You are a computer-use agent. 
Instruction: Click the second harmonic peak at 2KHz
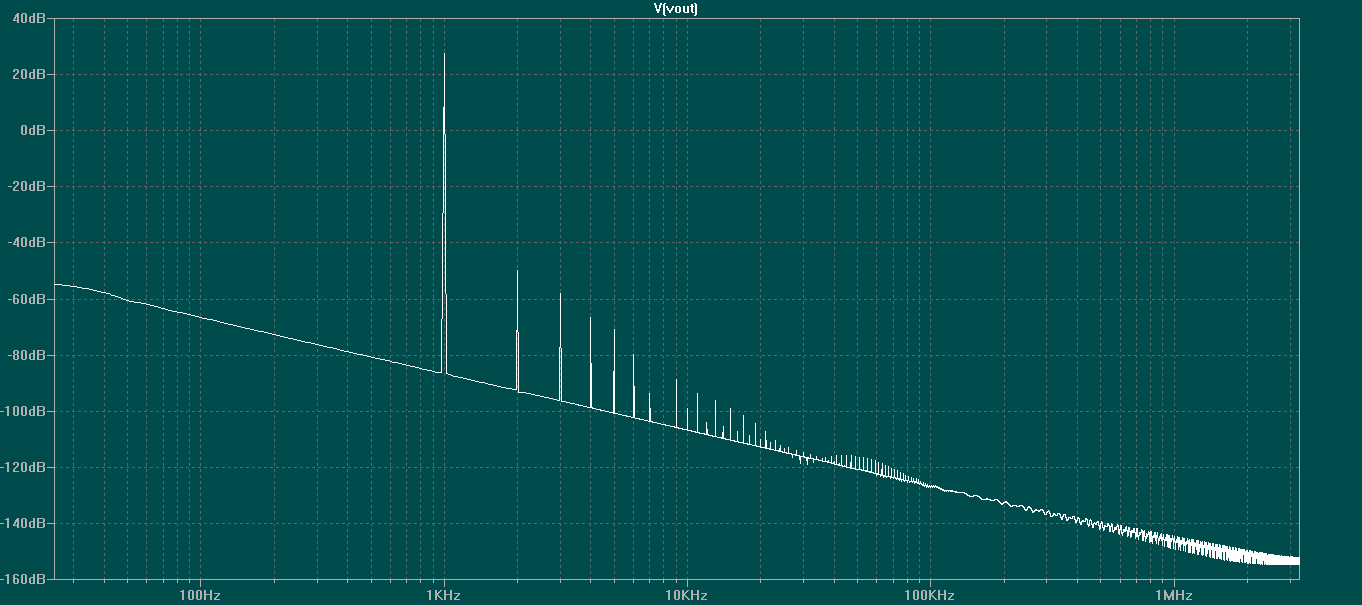pyautogui.click(x=517, y=331)
